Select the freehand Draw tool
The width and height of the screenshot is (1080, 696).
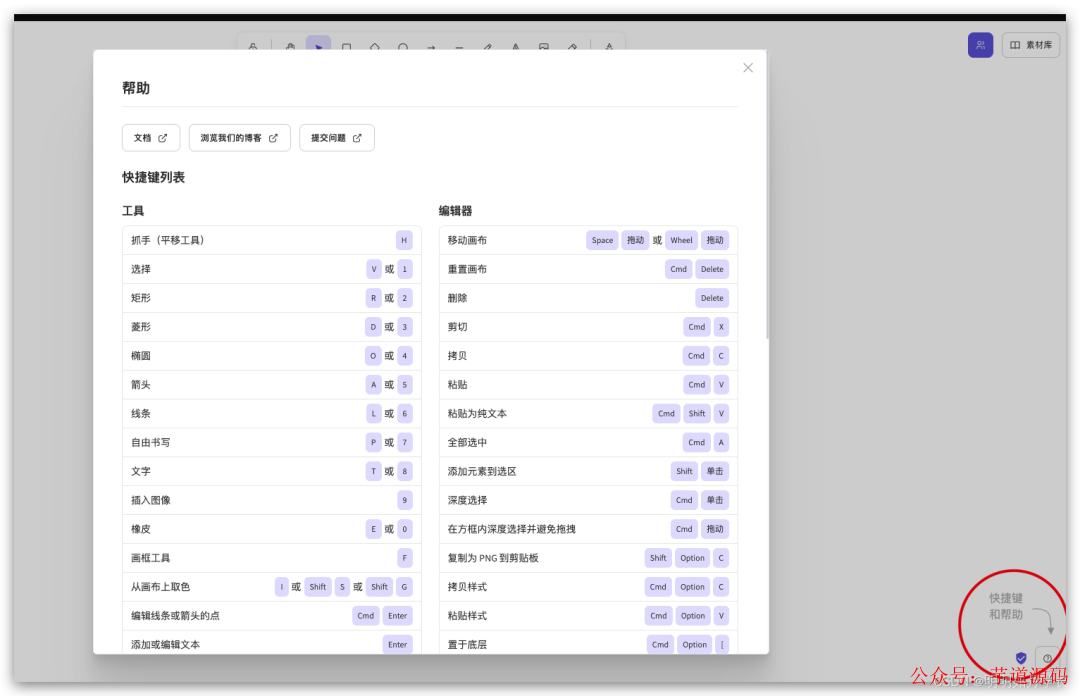pyautogui.click(x=489, y=45)
